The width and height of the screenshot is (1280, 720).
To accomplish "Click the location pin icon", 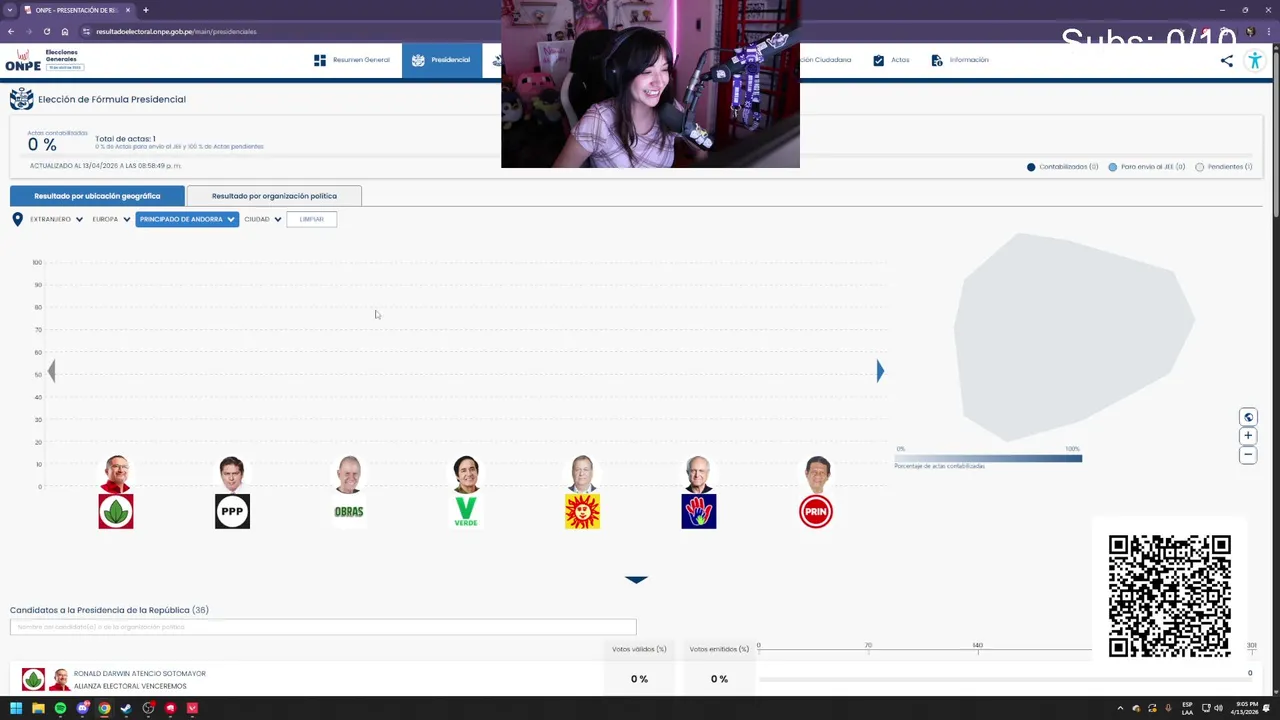I will click(x=17, y=219).
